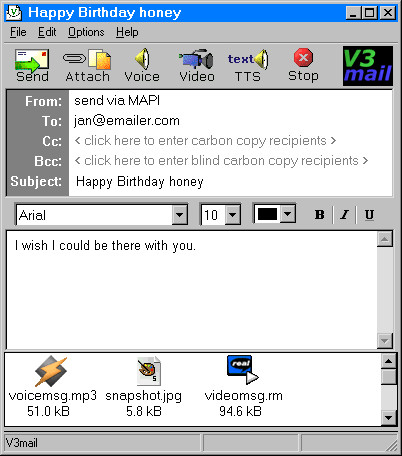Viewport: 402px width, 456px height.
Task: Open the Options menu
Action: click(86, 32)
